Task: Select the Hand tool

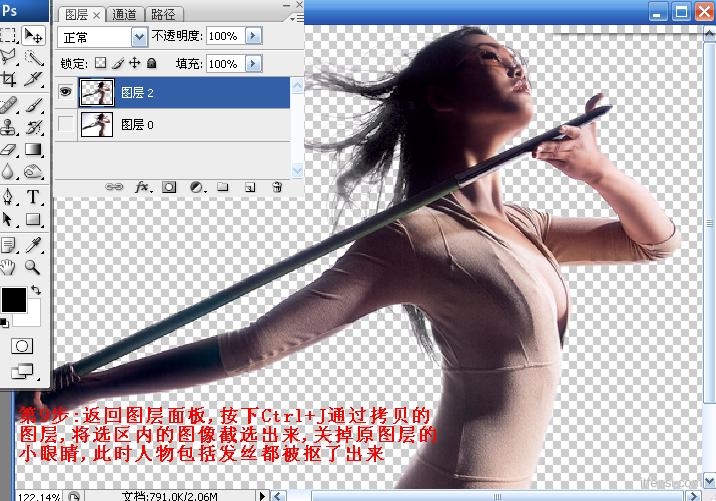Action: pos(9,267)
